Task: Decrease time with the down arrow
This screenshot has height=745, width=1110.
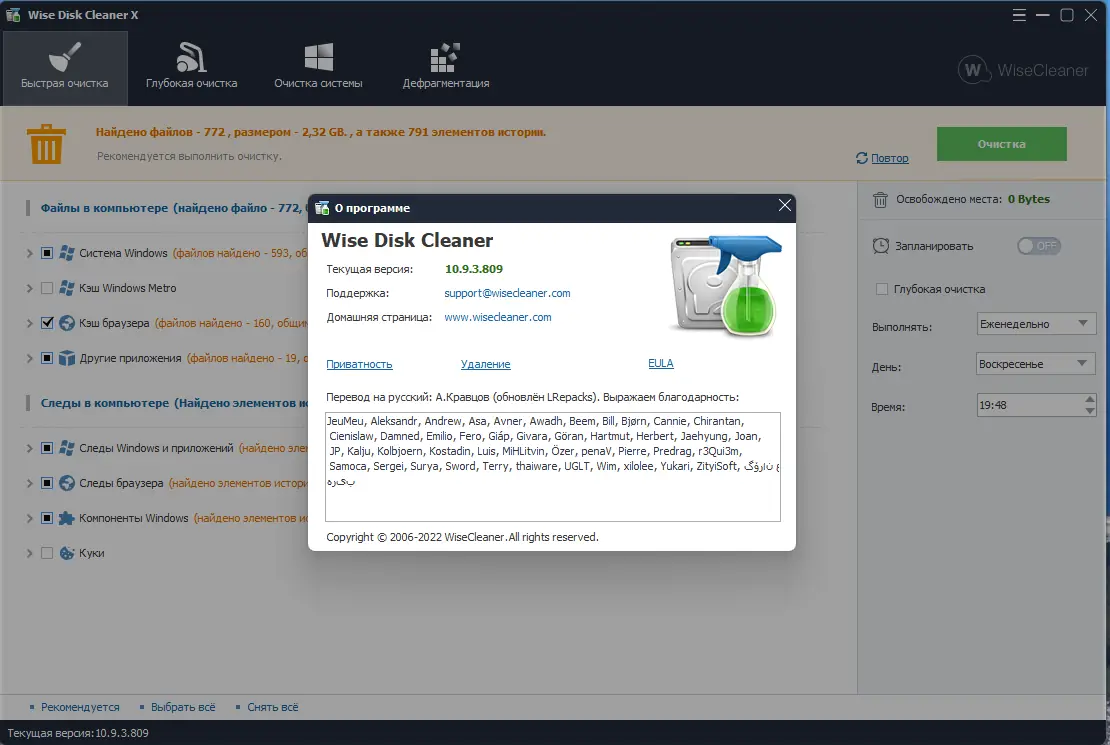Action: (x=1089, y=411)
